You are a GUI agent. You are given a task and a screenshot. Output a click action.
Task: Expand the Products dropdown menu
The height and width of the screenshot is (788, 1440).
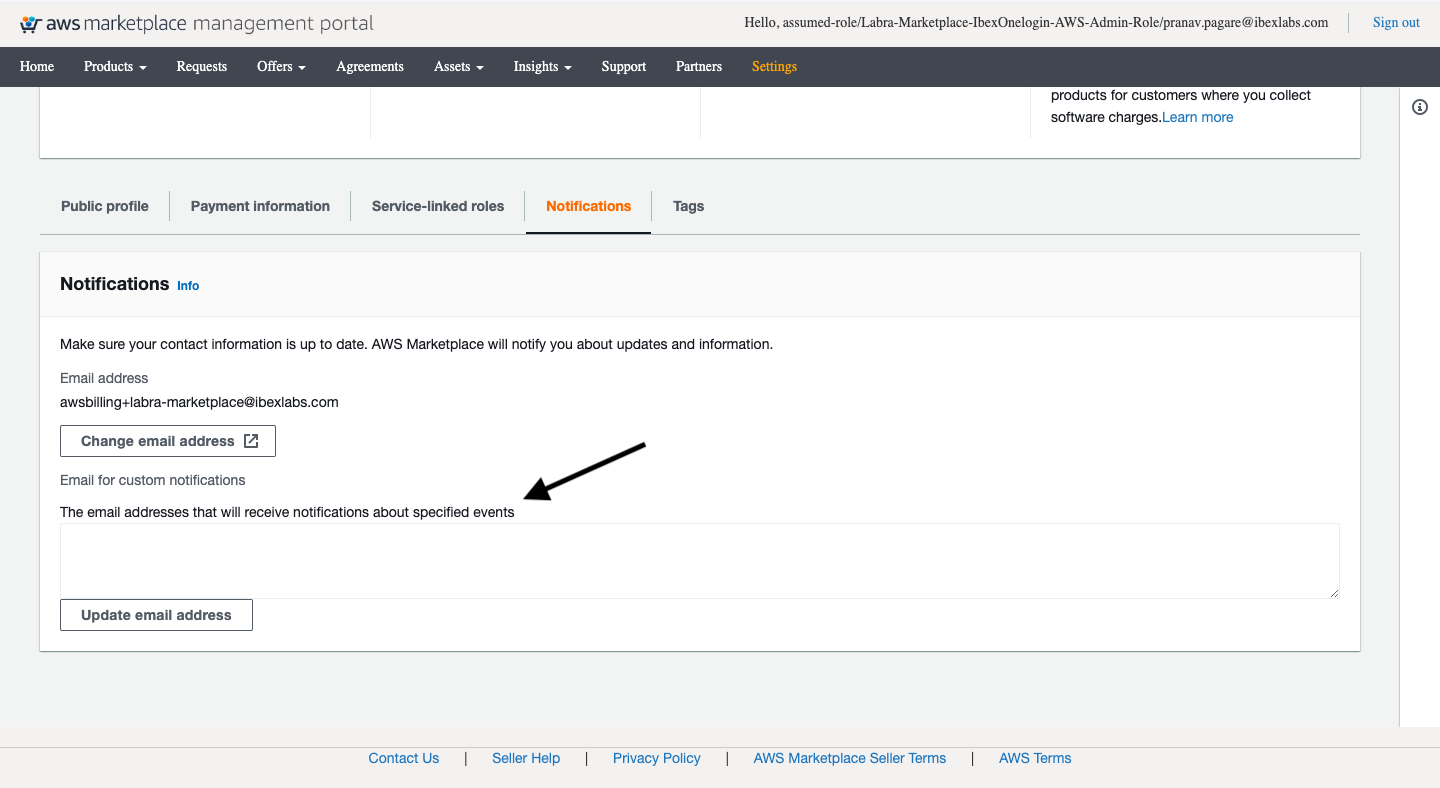coord(115,67)
